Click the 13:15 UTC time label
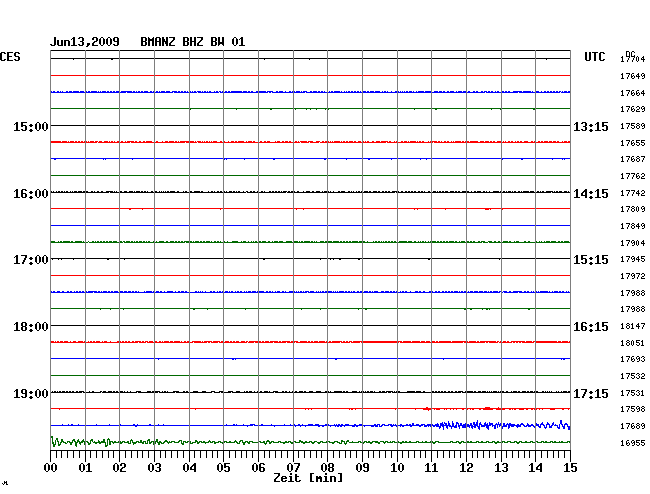The image size is (650, 494). 591,126
